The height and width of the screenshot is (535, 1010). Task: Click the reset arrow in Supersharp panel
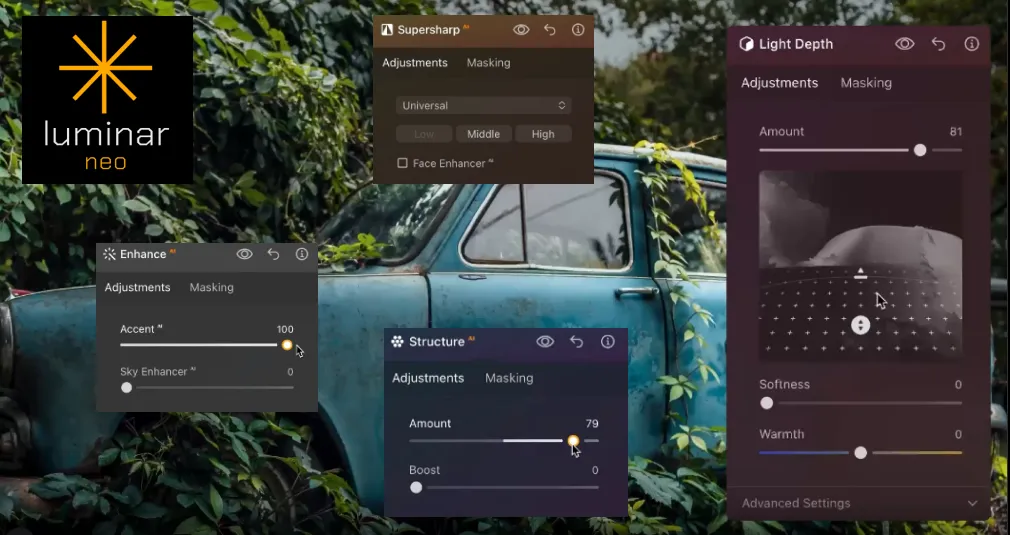click(x=549, y=30)
